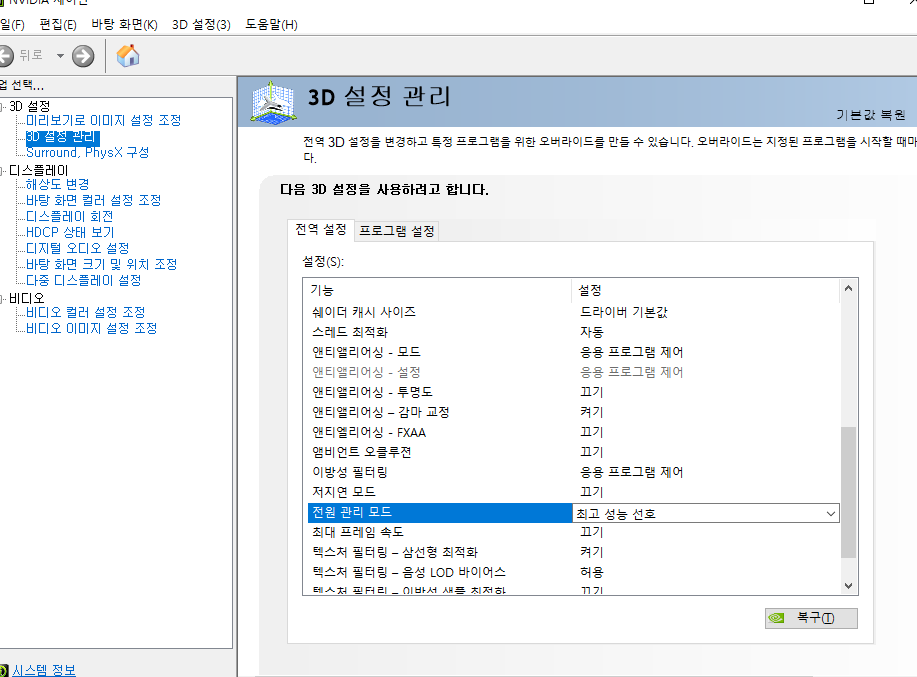The image size is (917, 677).
Task: Select 텍스처 필터링 – 삼선형 최적화 row
Action: tap(573, 552)
